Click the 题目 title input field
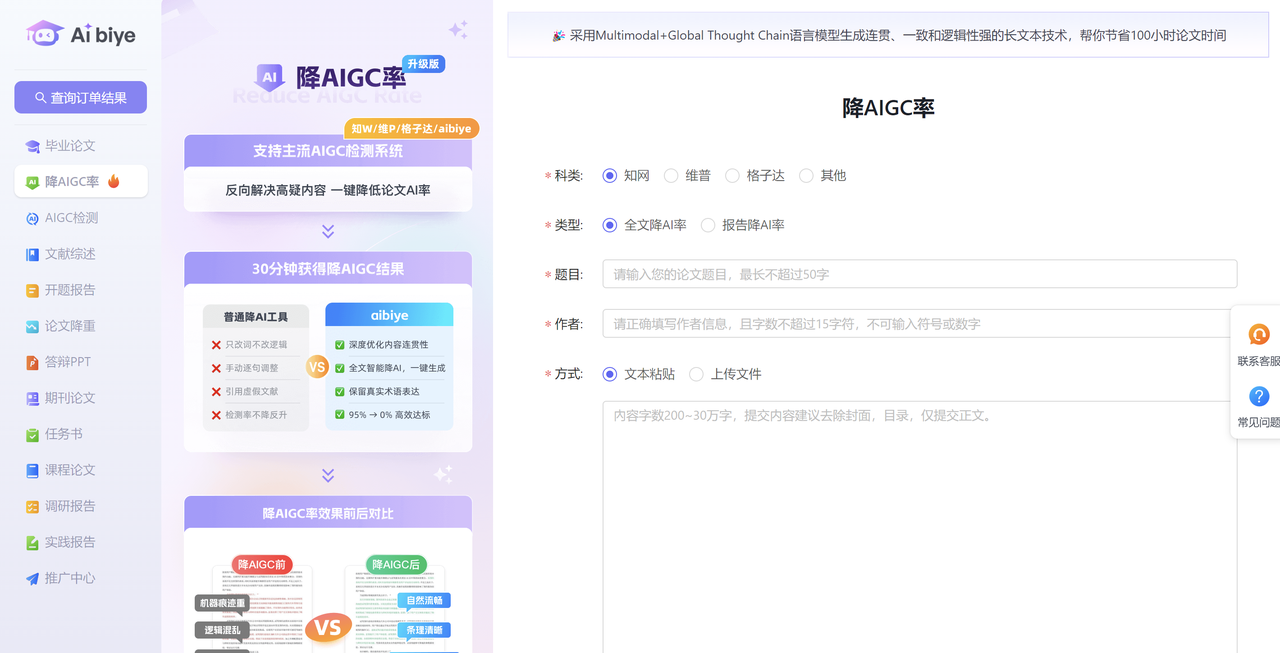This screenshot has width=1280, height=653. 920,274
